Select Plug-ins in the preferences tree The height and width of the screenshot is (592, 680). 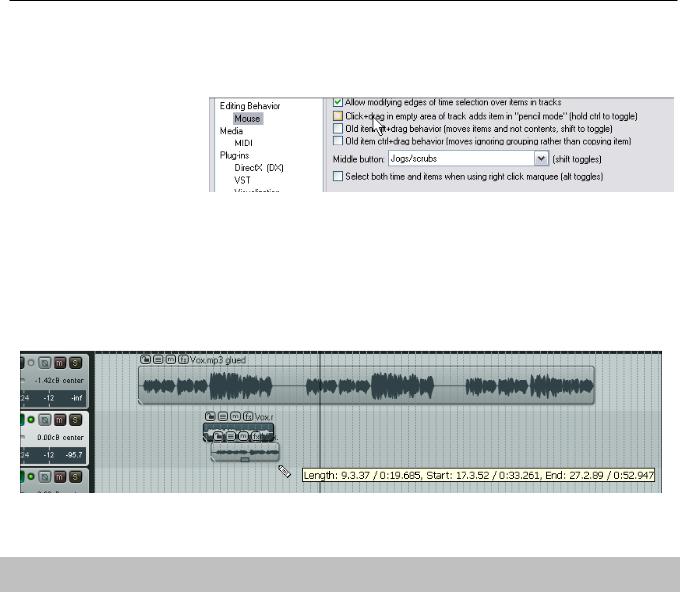[235, 155]
